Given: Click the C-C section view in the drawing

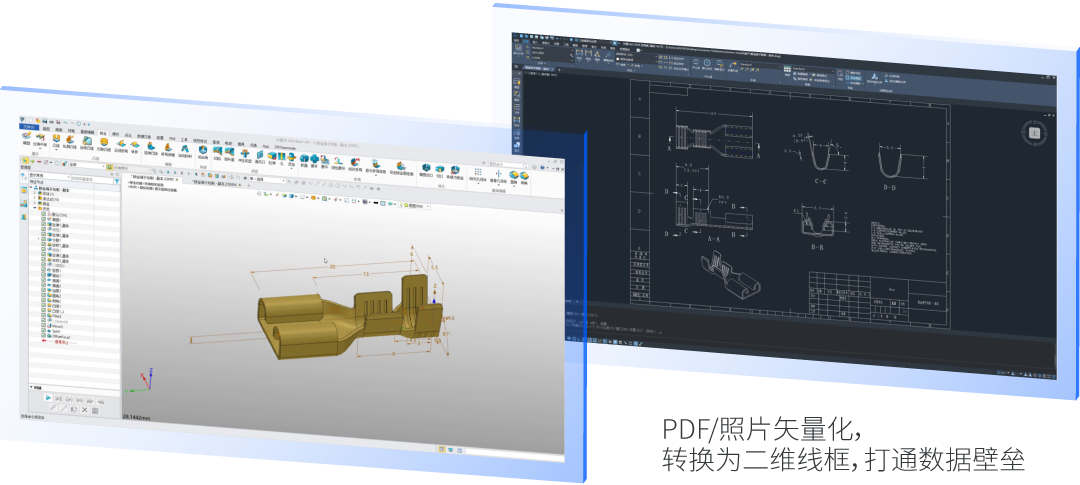Looking at the screenshot, I should point(820,160).
